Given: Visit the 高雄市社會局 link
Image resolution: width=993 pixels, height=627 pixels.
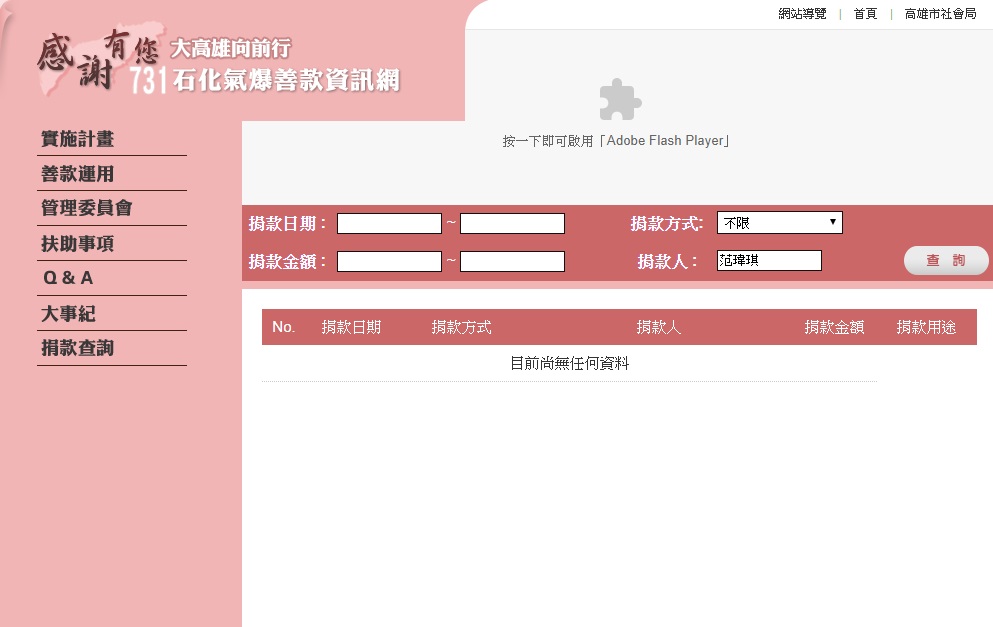Looking at the screenshot, I should click(x=940, y=14).
